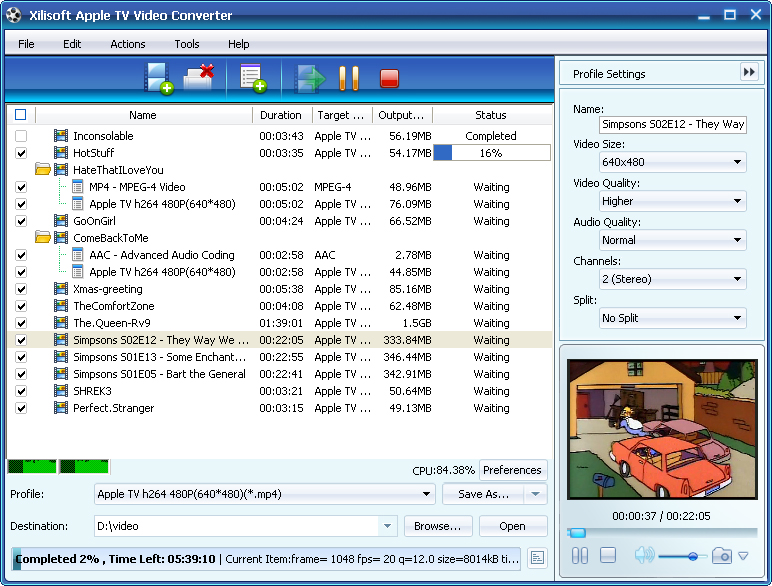The width and height of the screenshot is (772, 586).
Task: Click the SHREK3 film icon
Action: (x=61, y=391)
